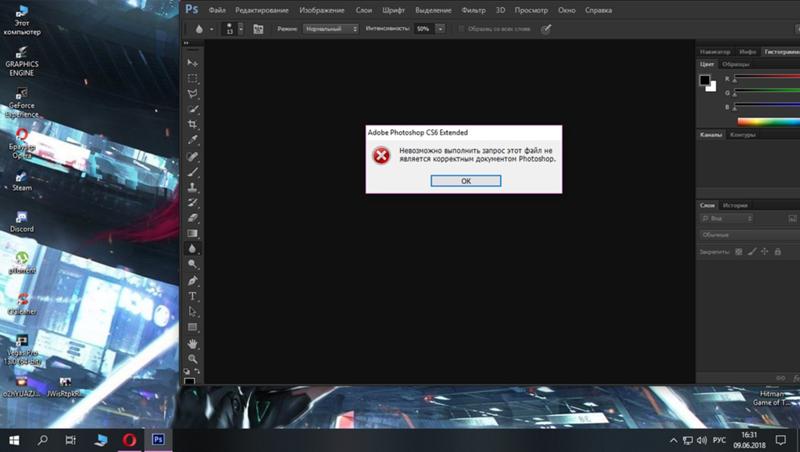Enable Sample All Layers checkbox
The height and width of the screenshot is (452, 800).
[461, 29]
